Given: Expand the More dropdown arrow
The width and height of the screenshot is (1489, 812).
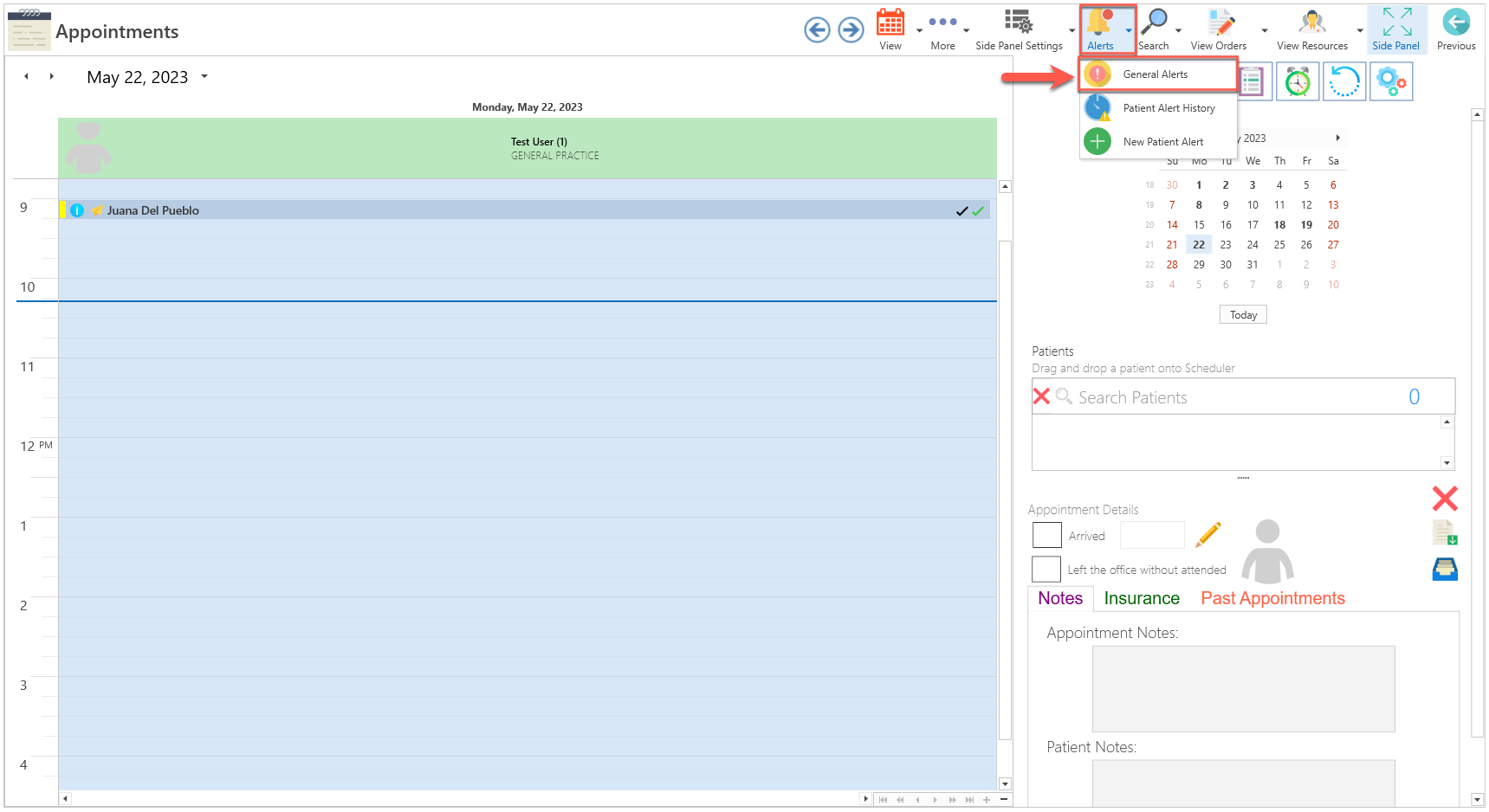Looking at the screenshot, I should pos(966,31).
